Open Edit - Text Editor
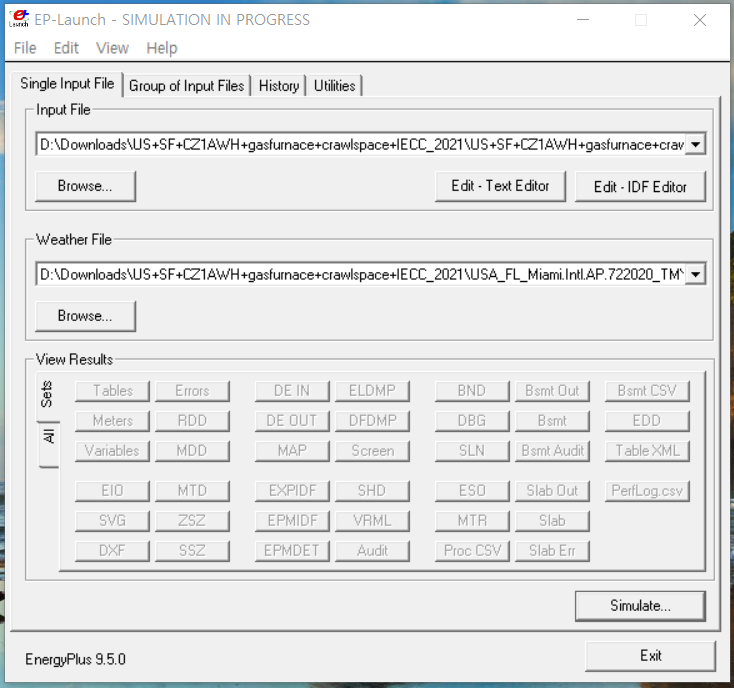Viewport: 734px width, 688px height. pos(500,186)
